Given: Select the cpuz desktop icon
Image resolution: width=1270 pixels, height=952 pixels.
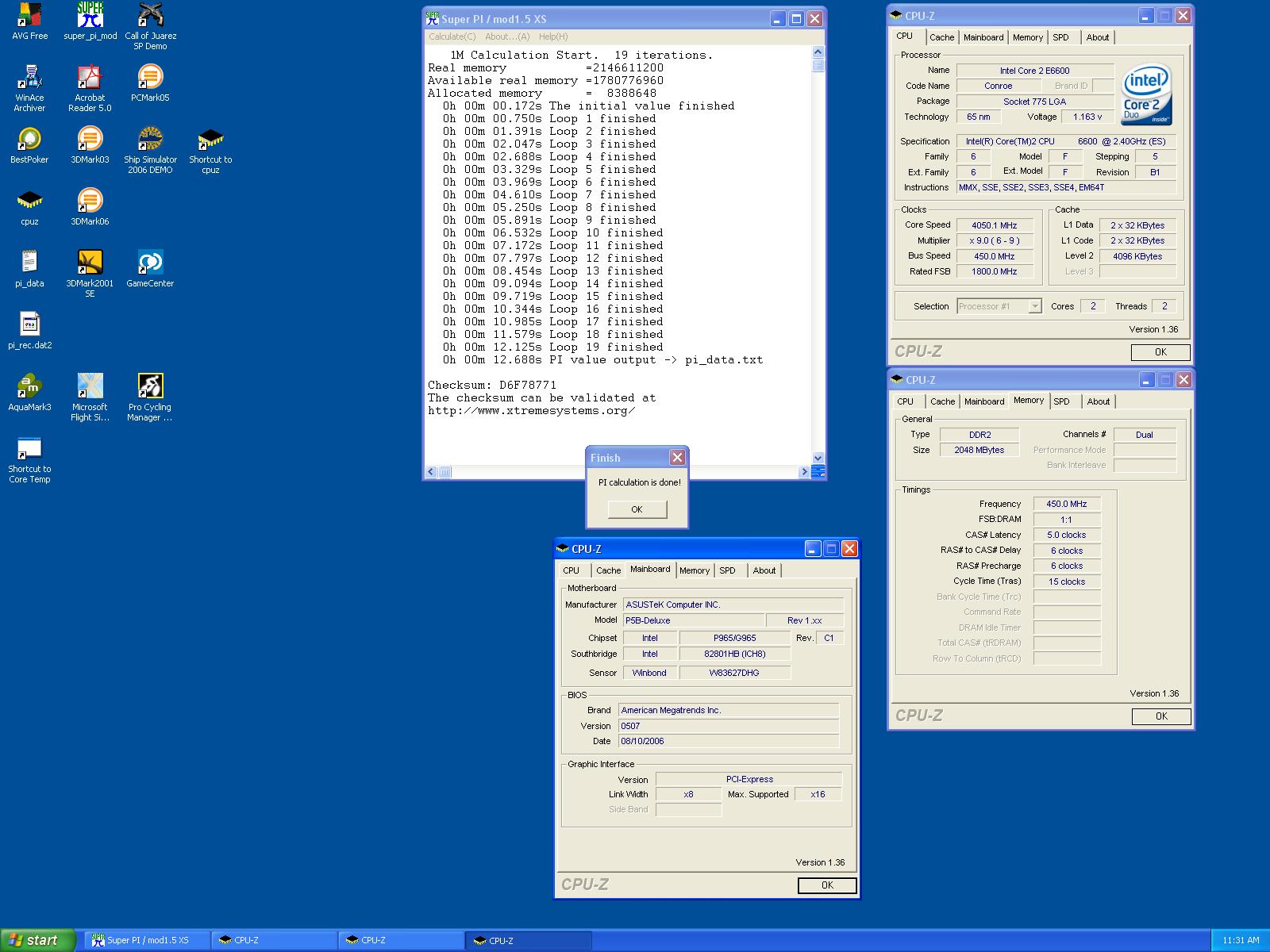Looking at the screenshot, I should pyautogui.click(x=29, y=208).
